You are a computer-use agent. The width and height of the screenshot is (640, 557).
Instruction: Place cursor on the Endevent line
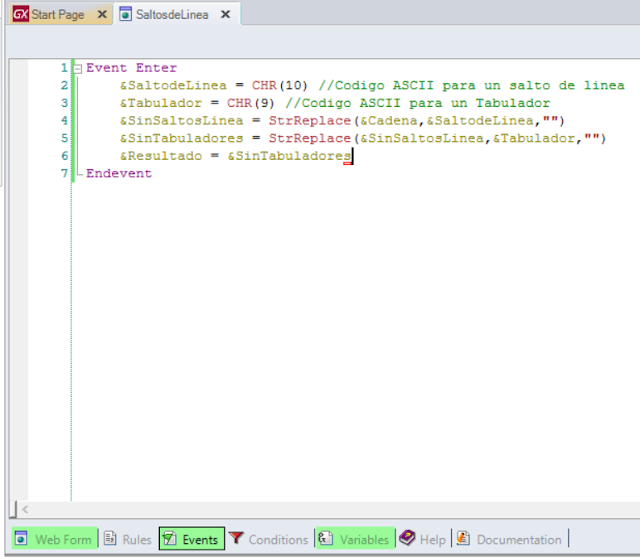(x=119, y=173)
